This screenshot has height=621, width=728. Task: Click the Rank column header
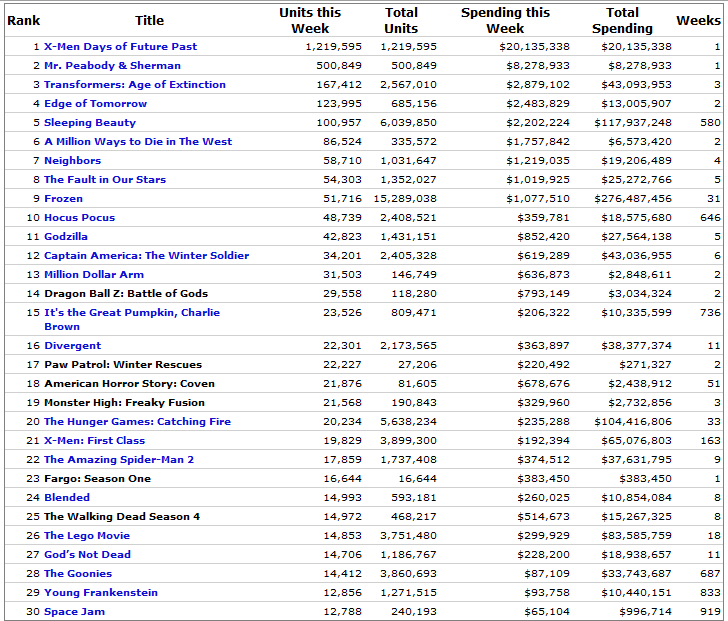[23, 20]
